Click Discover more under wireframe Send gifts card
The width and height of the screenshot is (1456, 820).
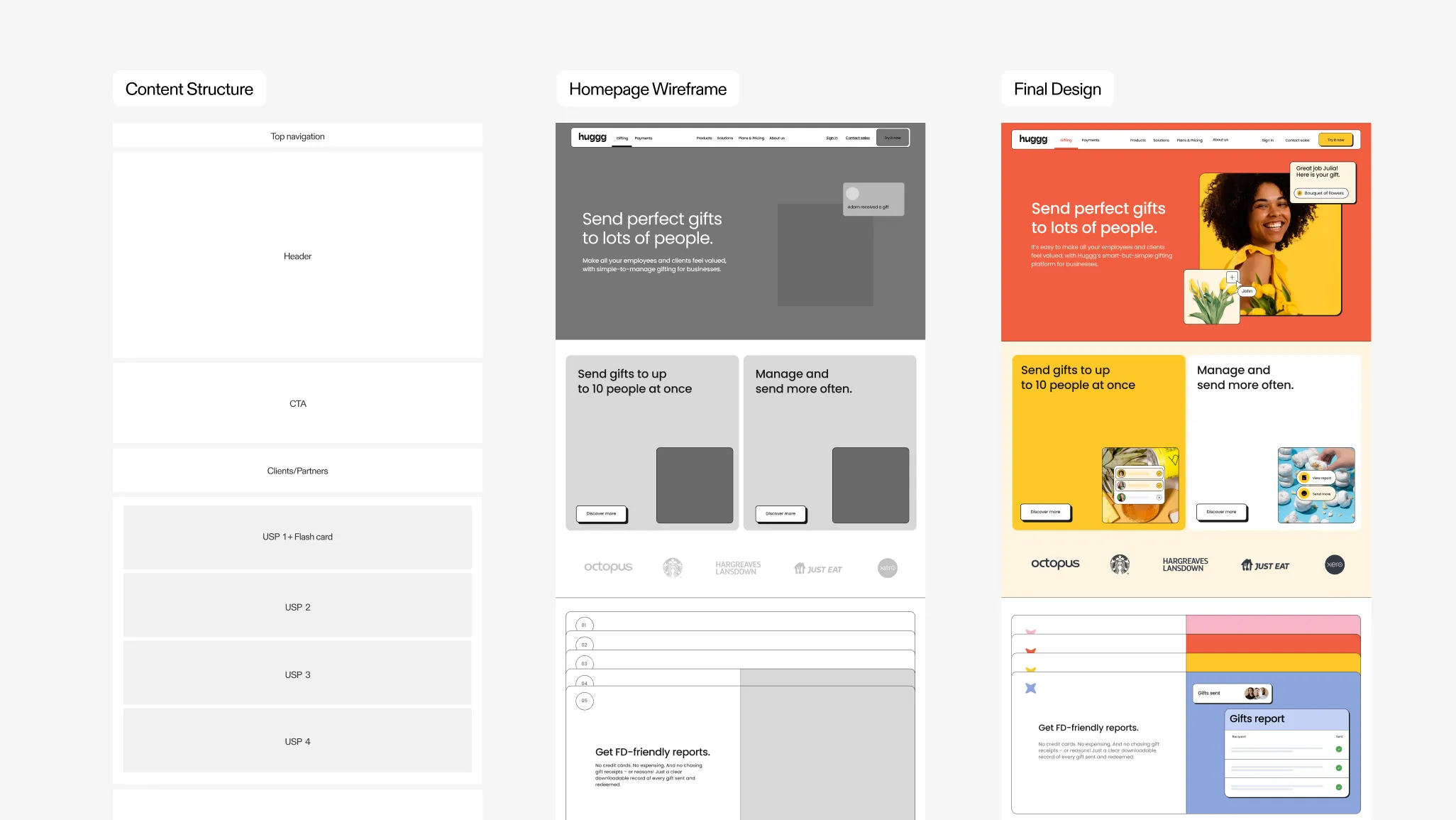[602, 513]
